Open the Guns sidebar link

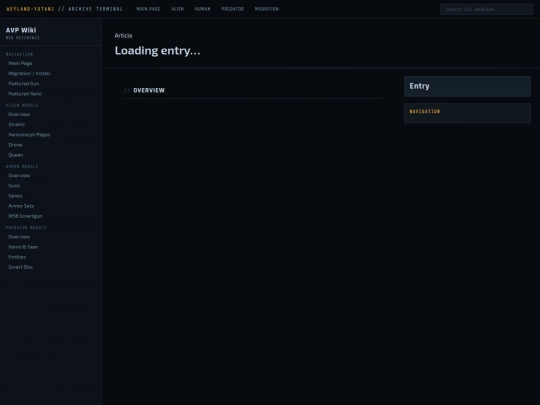[14, 186]
